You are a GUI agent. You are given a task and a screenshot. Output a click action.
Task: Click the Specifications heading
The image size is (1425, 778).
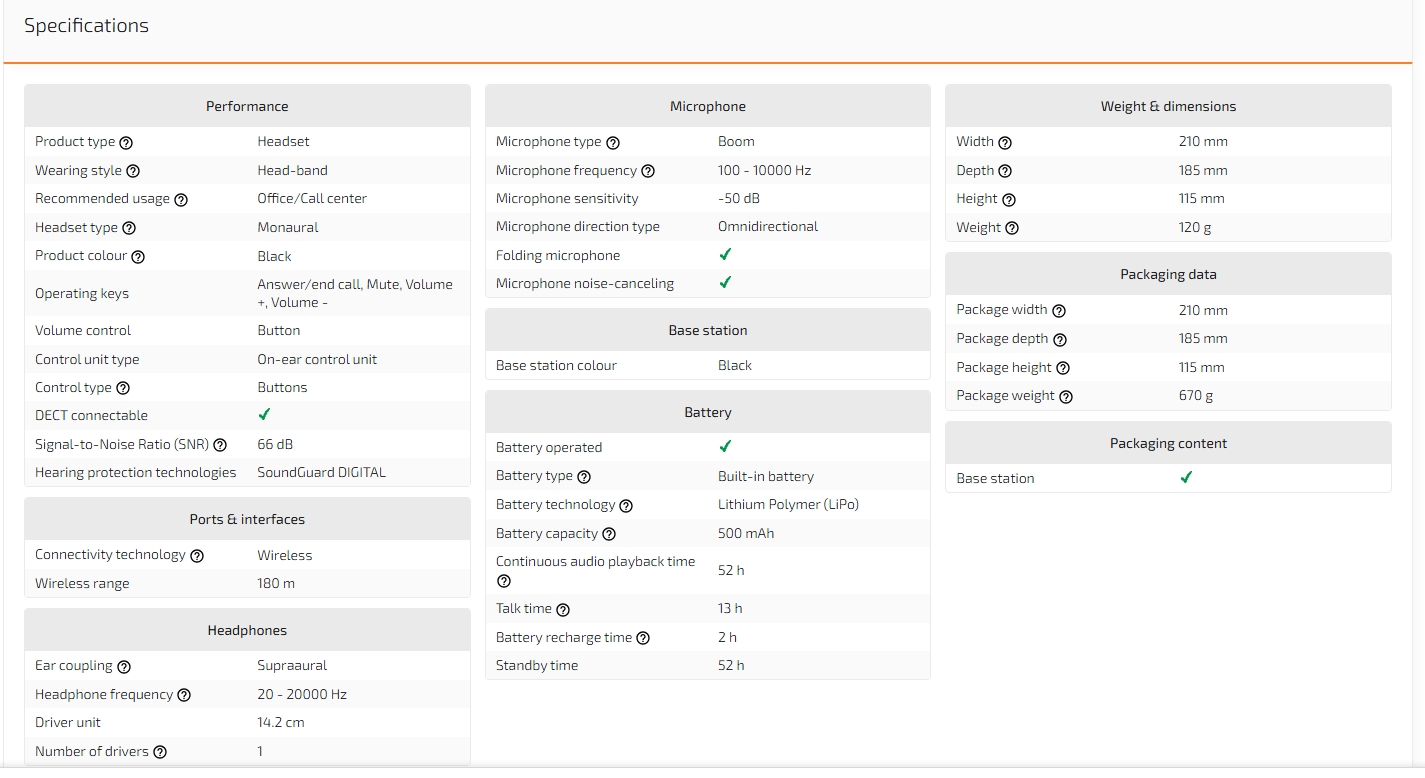coord(86,26)
